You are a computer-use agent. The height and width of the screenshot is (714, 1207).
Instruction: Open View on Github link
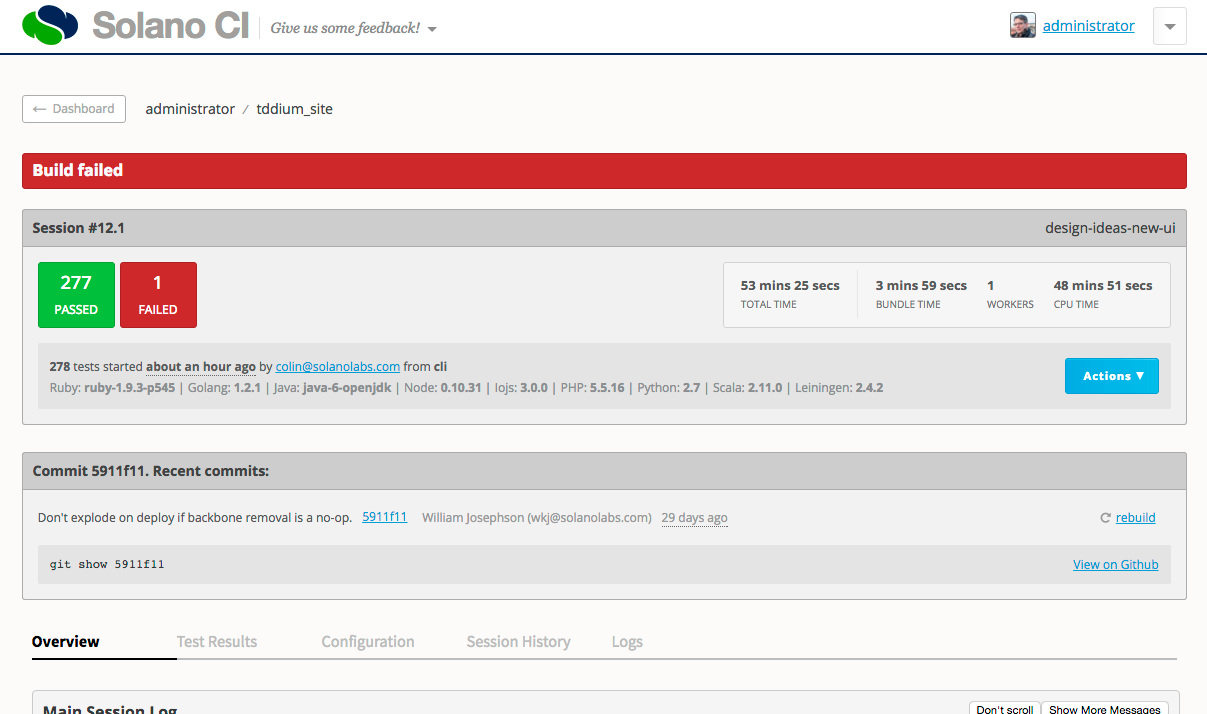coord(1115,565)
